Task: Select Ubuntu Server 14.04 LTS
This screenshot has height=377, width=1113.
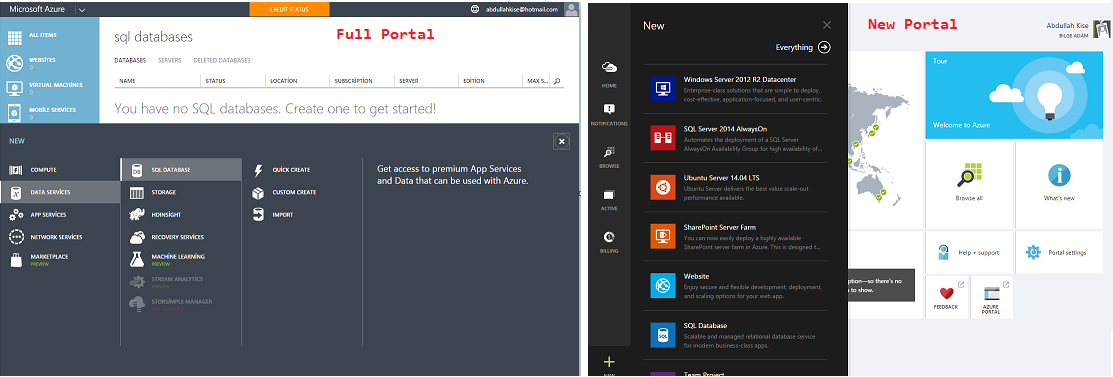Action: 735,187
